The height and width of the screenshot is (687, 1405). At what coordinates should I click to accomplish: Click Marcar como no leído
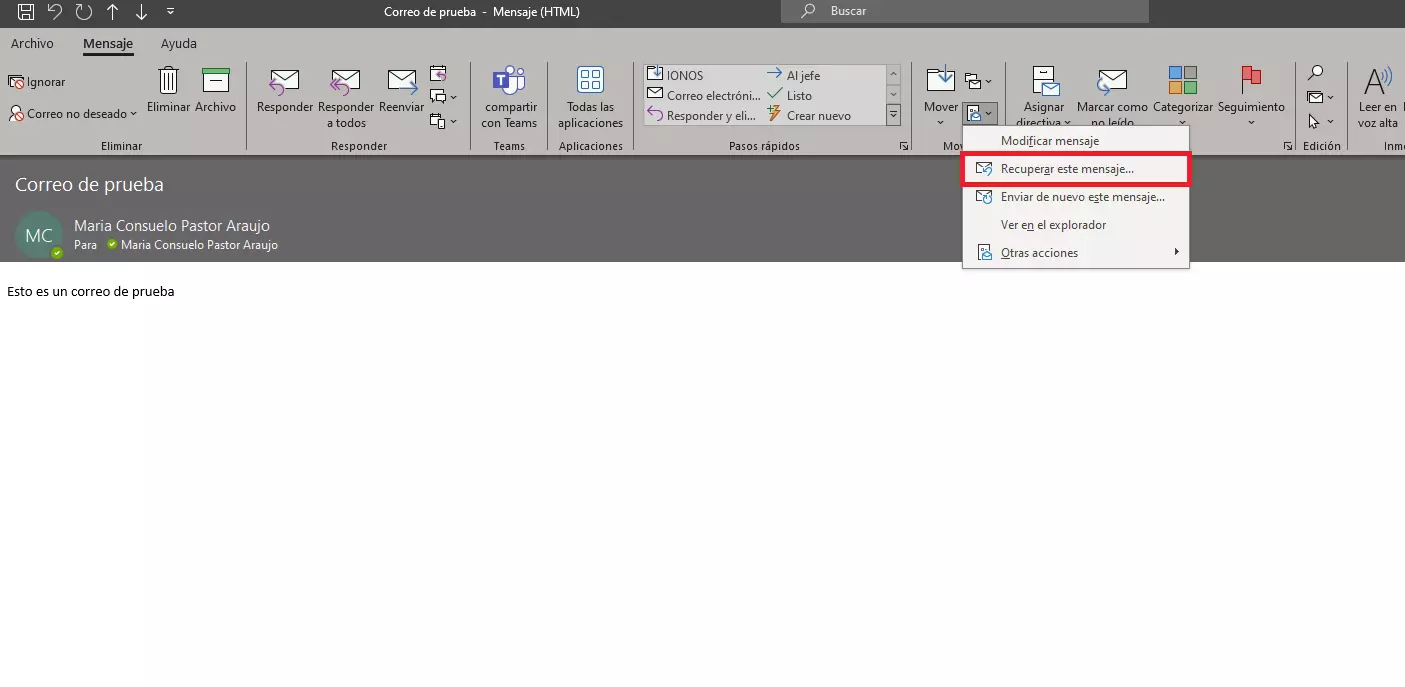tap(1112, 82)
